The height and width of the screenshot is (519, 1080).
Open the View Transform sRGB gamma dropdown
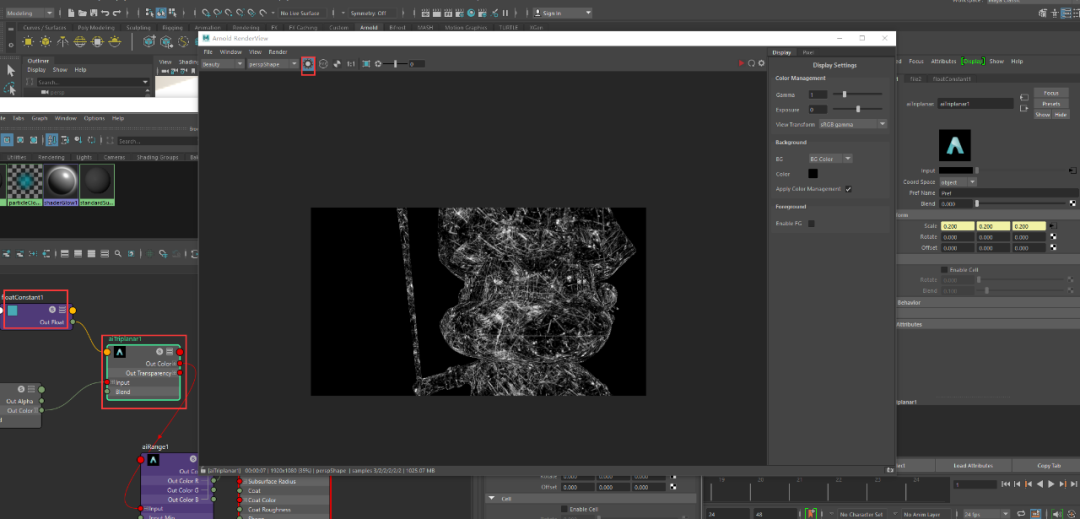click(853, 125)
